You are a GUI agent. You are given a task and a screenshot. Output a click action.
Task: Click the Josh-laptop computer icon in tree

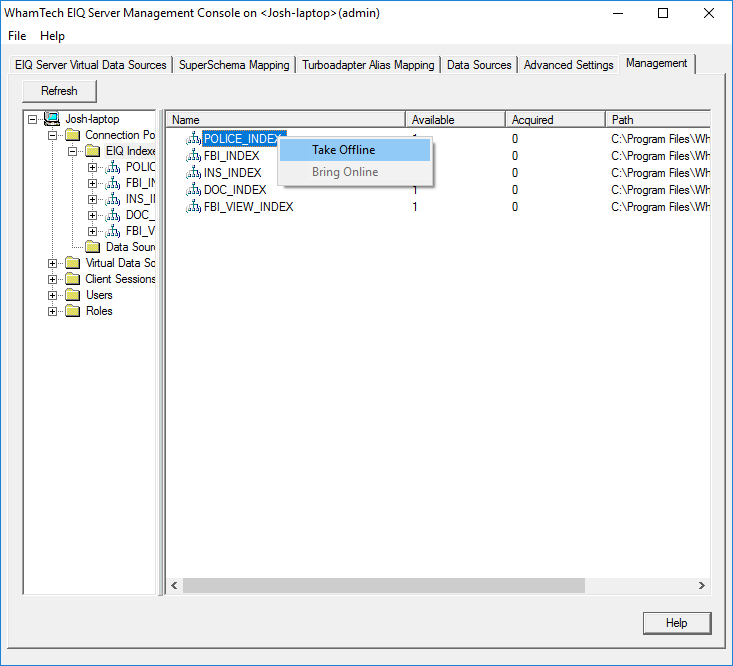pos(52,119)
